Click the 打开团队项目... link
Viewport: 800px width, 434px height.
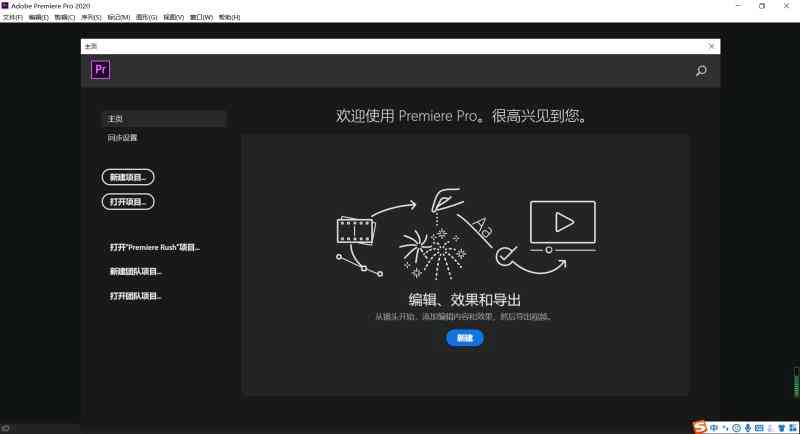[135, 296]
